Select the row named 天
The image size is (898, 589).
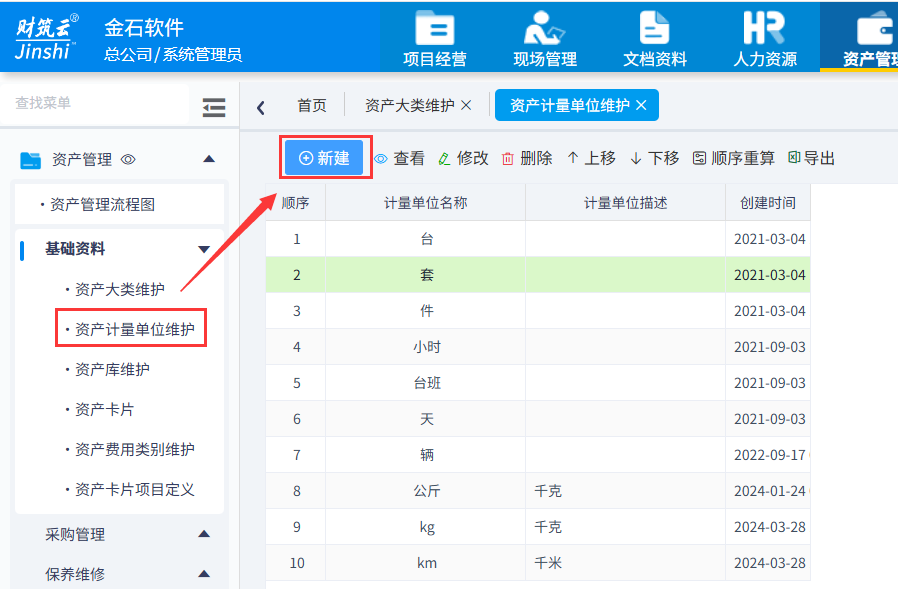click(x=538, y=419)
